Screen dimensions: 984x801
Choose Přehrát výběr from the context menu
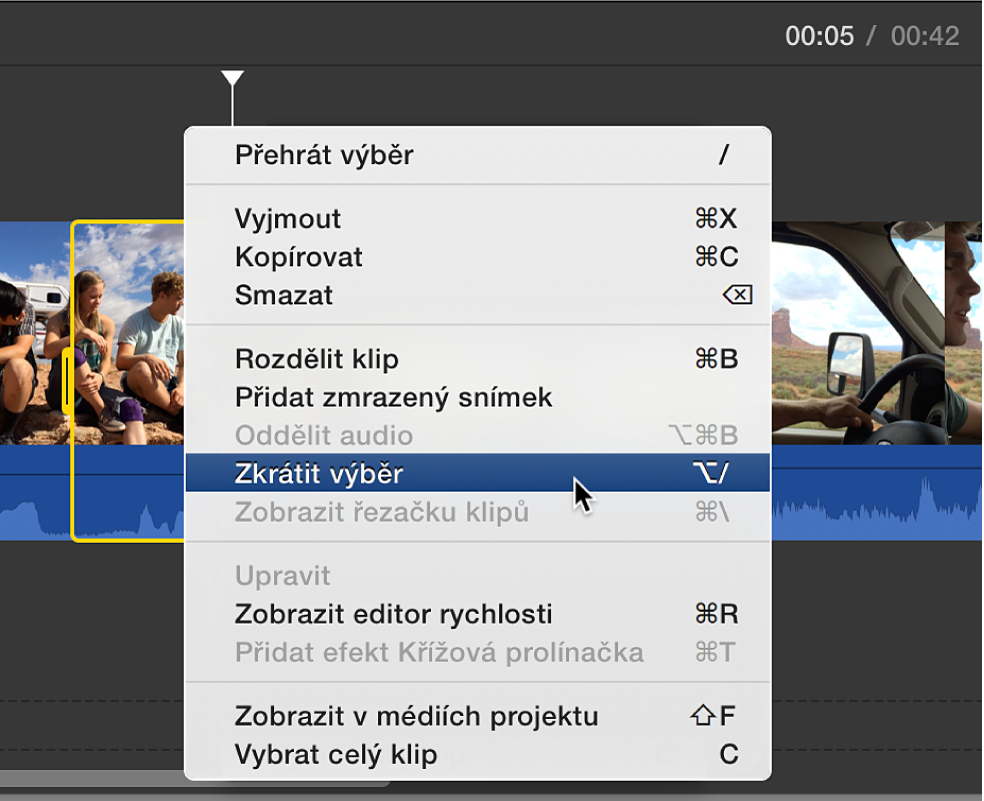click(478, 155)
